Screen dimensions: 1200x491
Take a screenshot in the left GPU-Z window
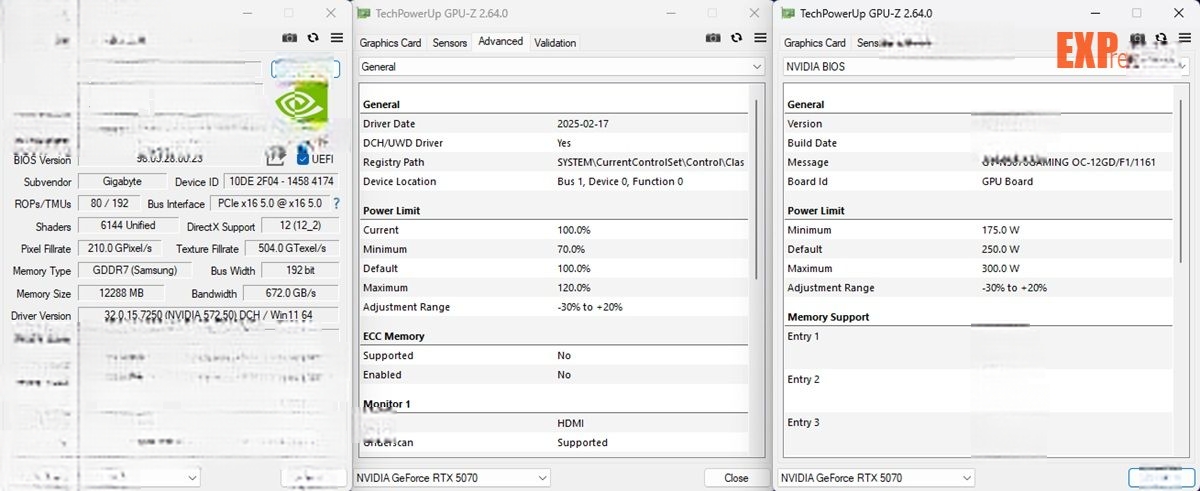[289, 38]
